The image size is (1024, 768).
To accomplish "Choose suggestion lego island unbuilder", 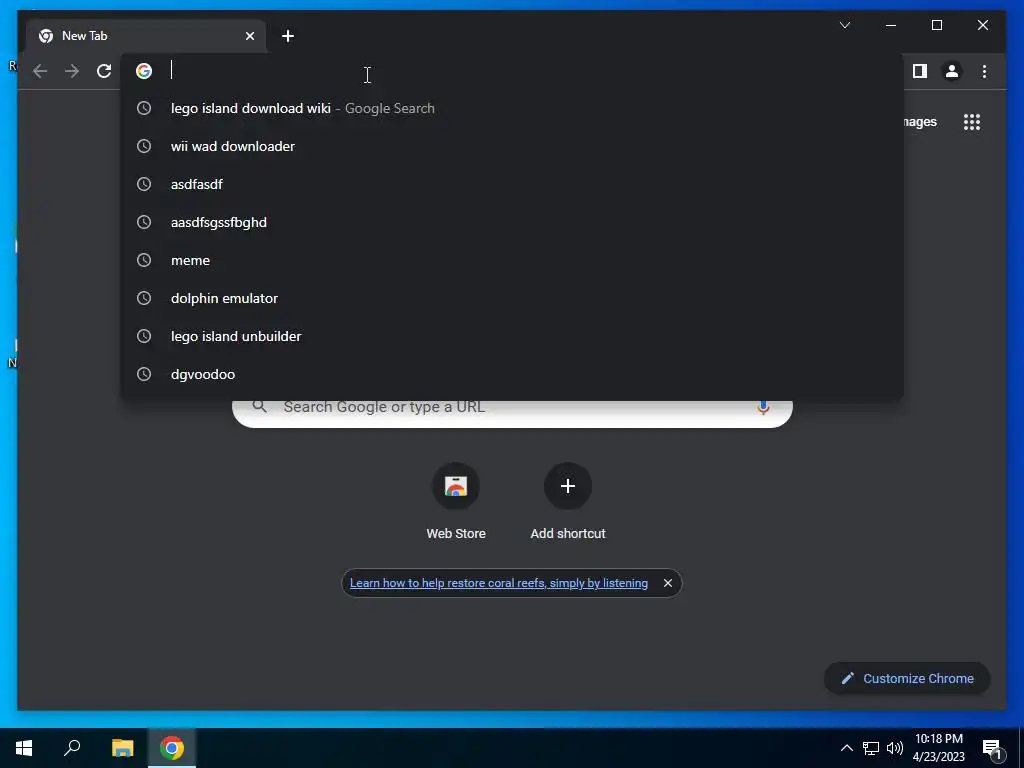I will point(512,336).
